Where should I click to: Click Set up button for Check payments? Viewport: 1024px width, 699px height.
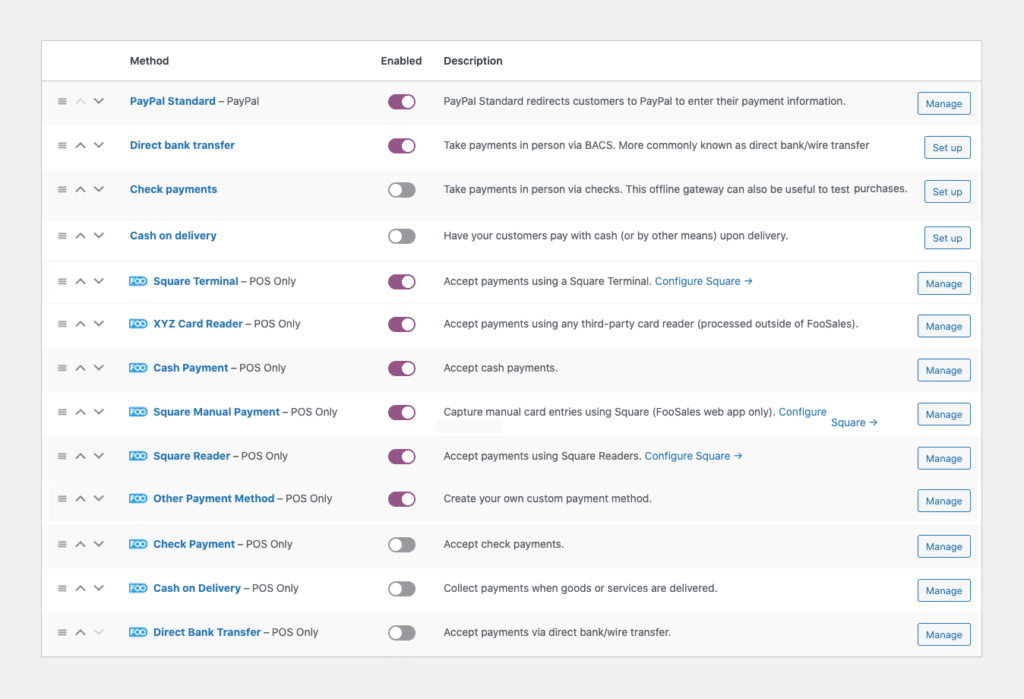point(947,191)
